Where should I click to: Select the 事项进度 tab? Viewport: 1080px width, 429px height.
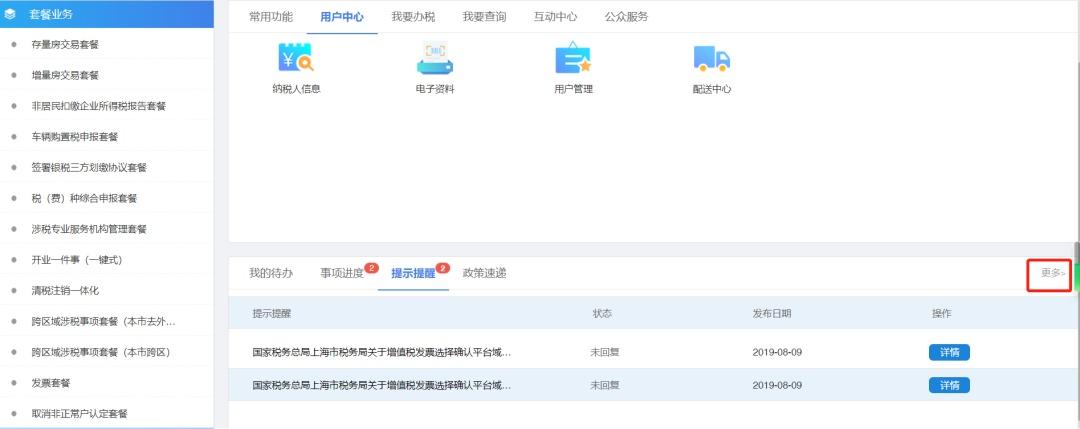pos(342,273)
